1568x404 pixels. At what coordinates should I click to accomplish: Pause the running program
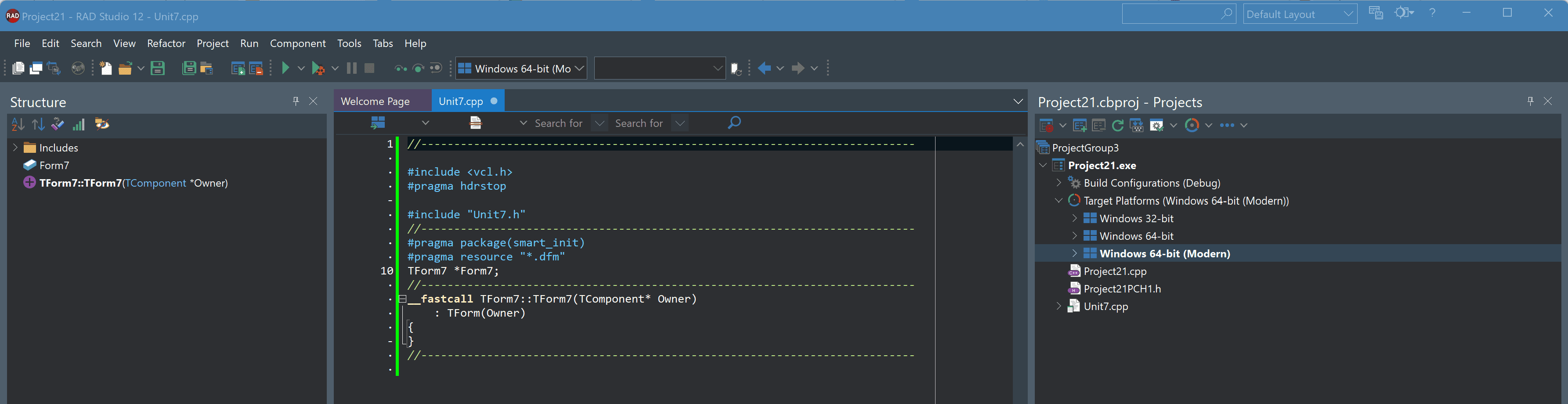(352, 68)
